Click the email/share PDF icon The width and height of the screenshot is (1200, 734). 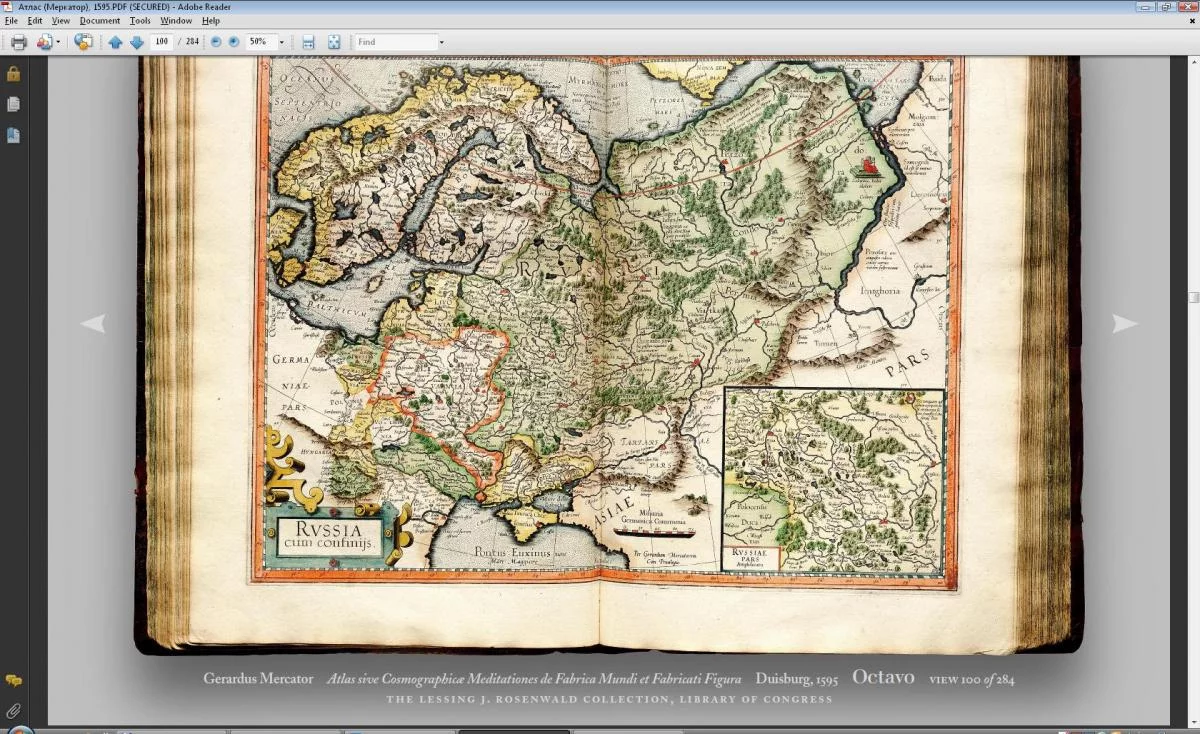(44, 42)
